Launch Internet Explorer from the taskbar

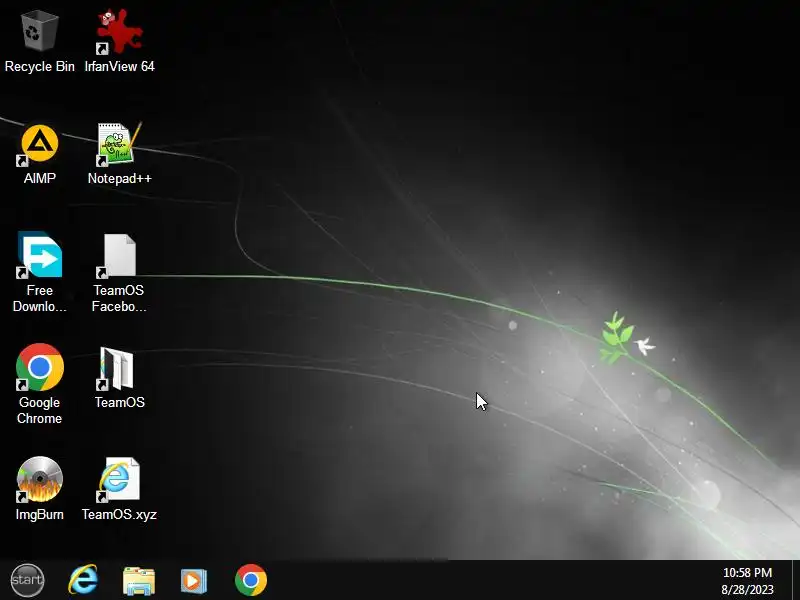coord(83,580)
